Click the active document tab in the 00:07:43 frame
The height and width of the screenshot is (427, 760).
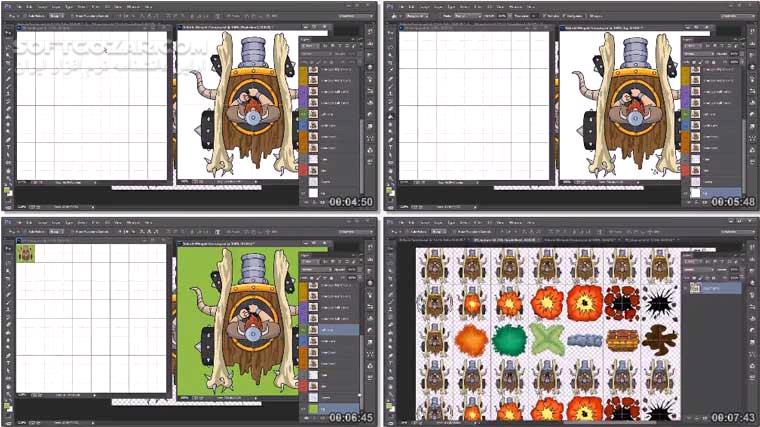(x=507, y=240)
